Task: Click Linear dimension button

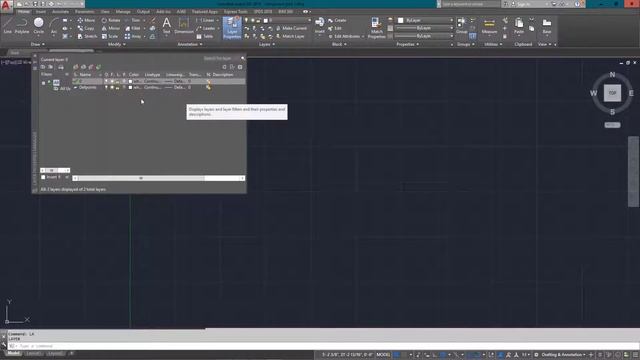Action: (205, 20)
